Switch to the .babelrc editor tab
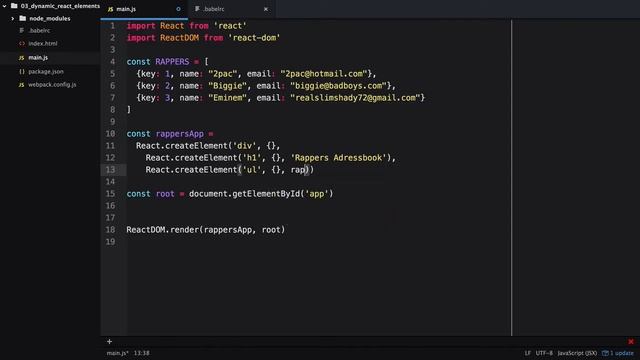 click(231, 9)
